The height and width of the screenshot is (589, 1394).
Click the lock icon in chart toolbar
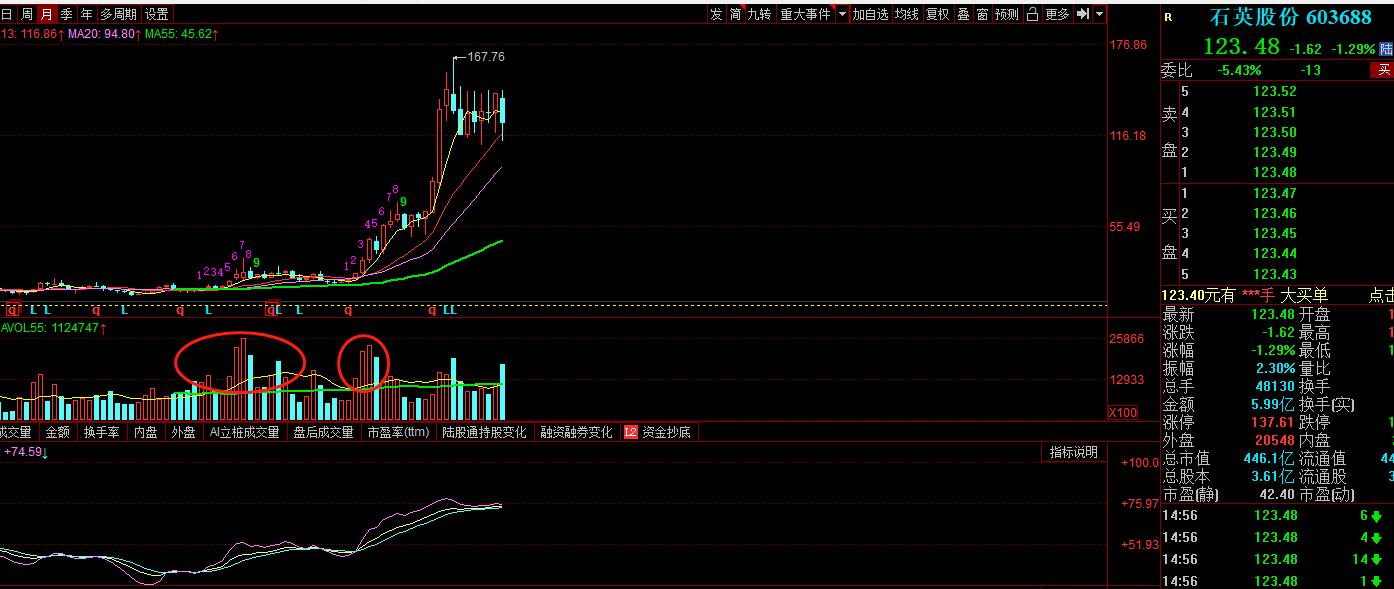point(1032,14)
